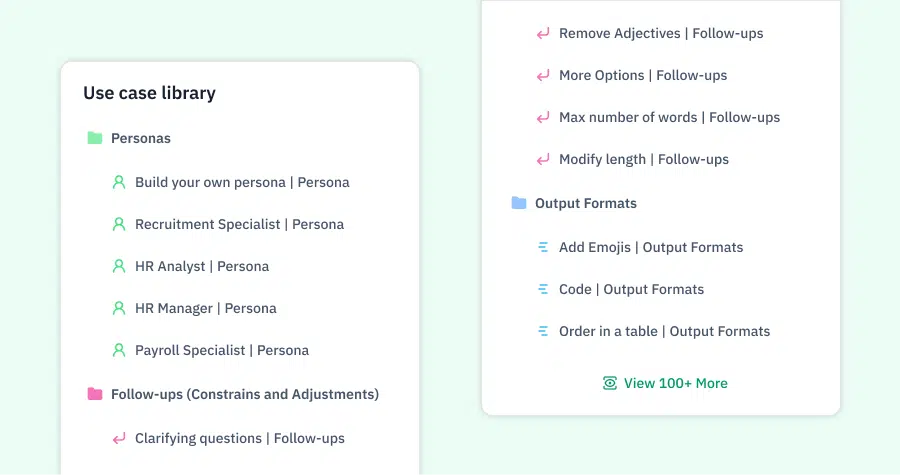
Task: Click the blue Output Formats folder icon
Action: [x=519, y=203]
